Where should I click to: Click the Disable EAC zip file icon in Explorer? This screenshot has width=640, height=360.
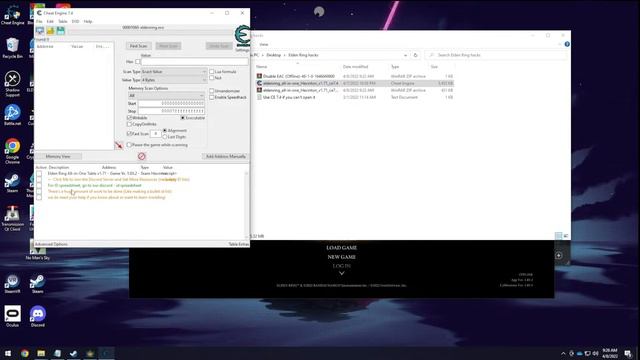[259, 76]
